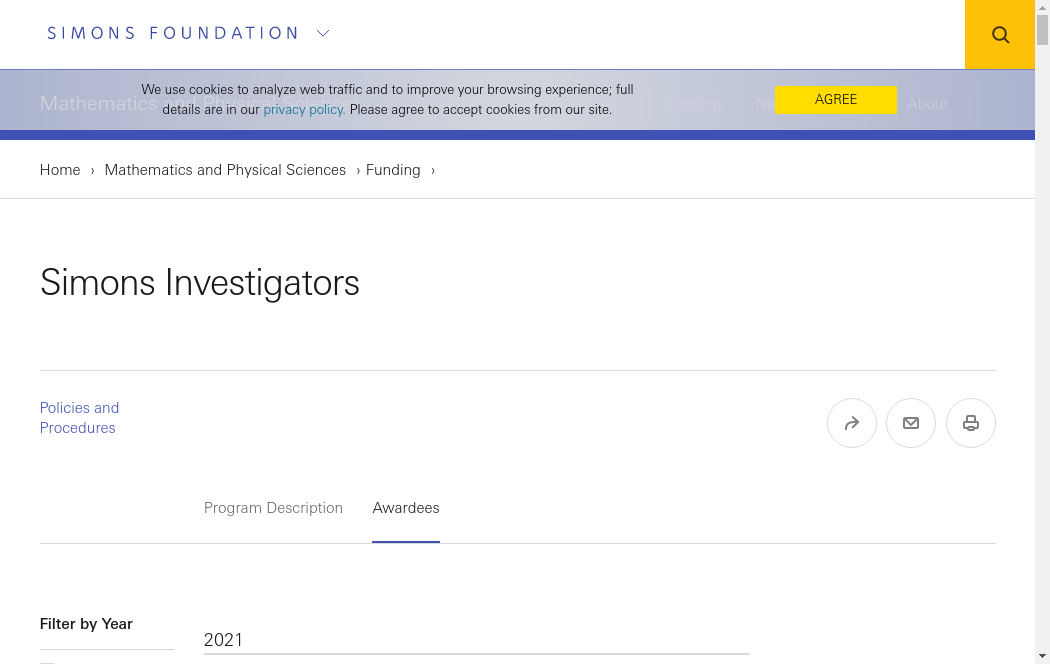Click the Simons Foundation logo text
The height and width of the screenshot is (664, 1050).
173,33
